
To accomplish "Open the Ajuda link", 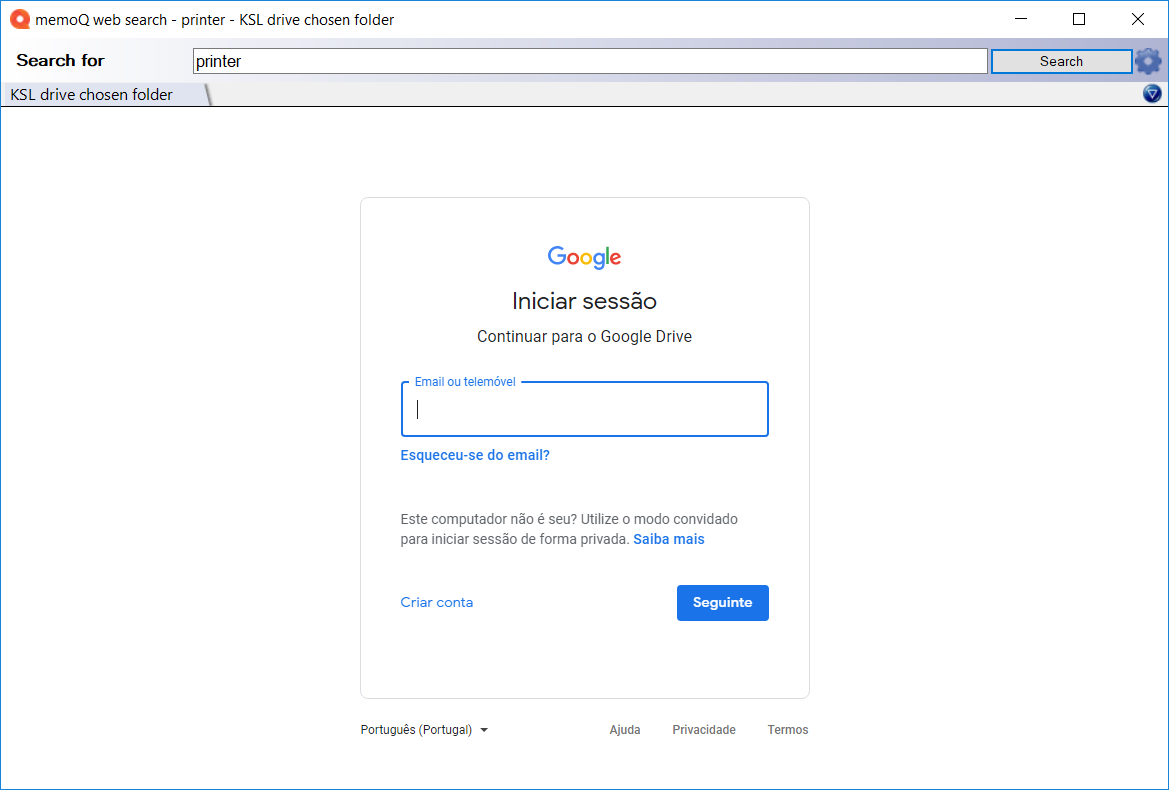I will point(625,730).
